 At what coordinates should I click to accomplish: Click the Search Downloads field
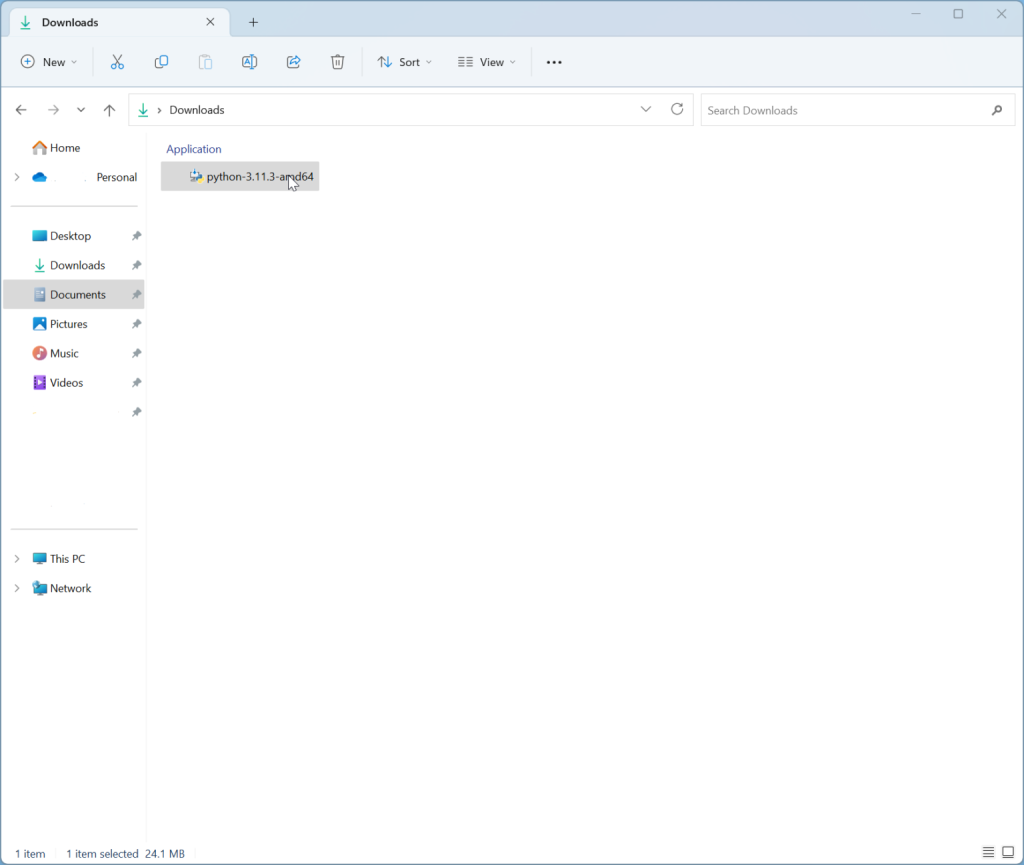click(857, 110)
